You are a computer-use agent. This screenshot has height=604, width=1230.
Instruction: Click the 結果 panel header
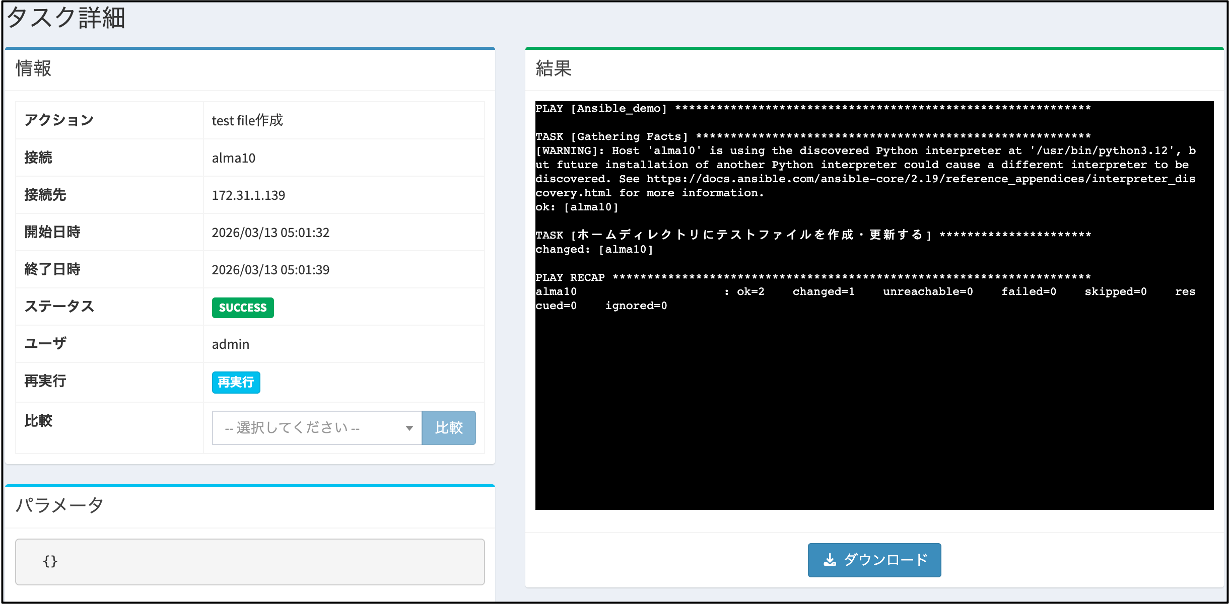tap(554, 69)
